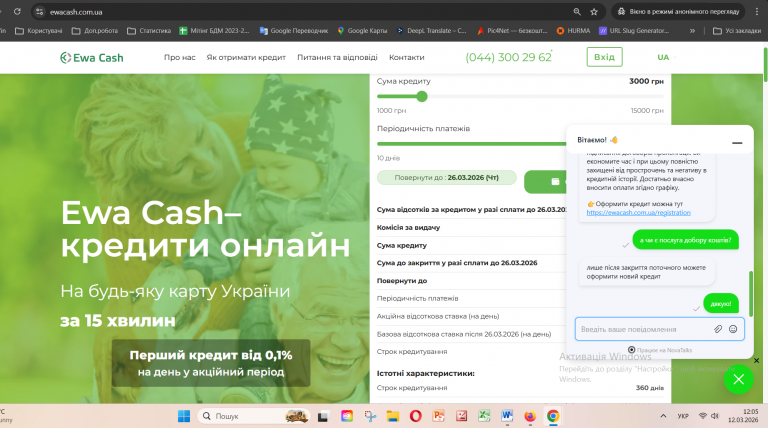This screenshot has height=428, width=768.
Task: Open the ewacash.com.ua/registration link in chat
Action: tap(639, 213)
